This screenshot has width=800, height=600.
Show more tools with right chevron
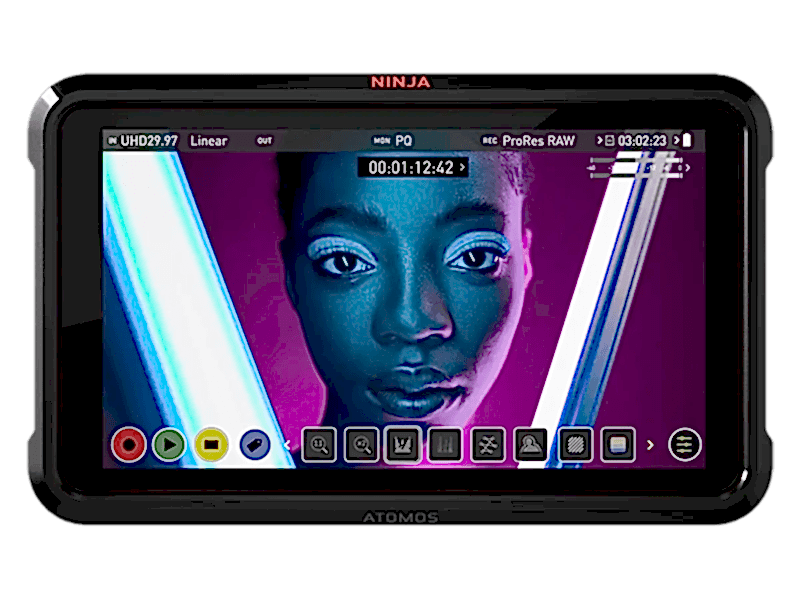click(650, 445)
